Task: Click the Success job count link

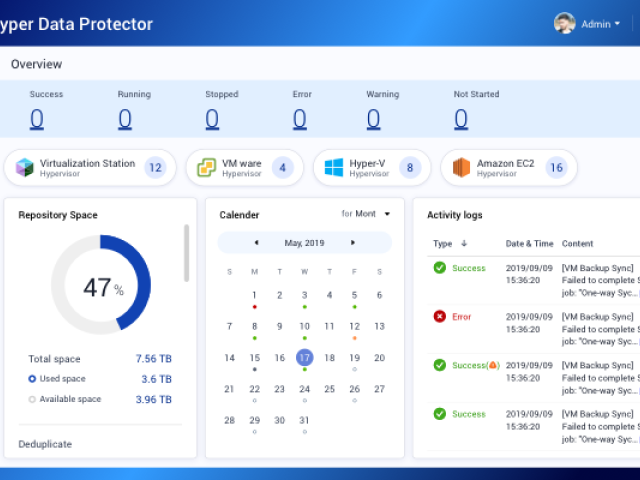Action: (x=37, y=119)
